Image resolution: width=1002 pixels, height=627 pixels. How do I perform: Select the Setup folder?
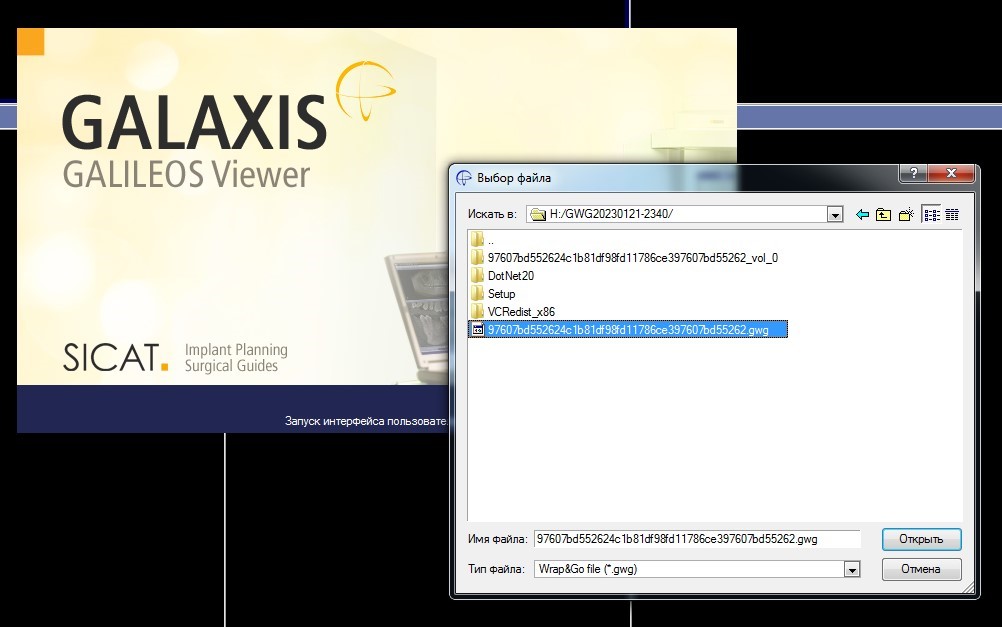point(501,294)
